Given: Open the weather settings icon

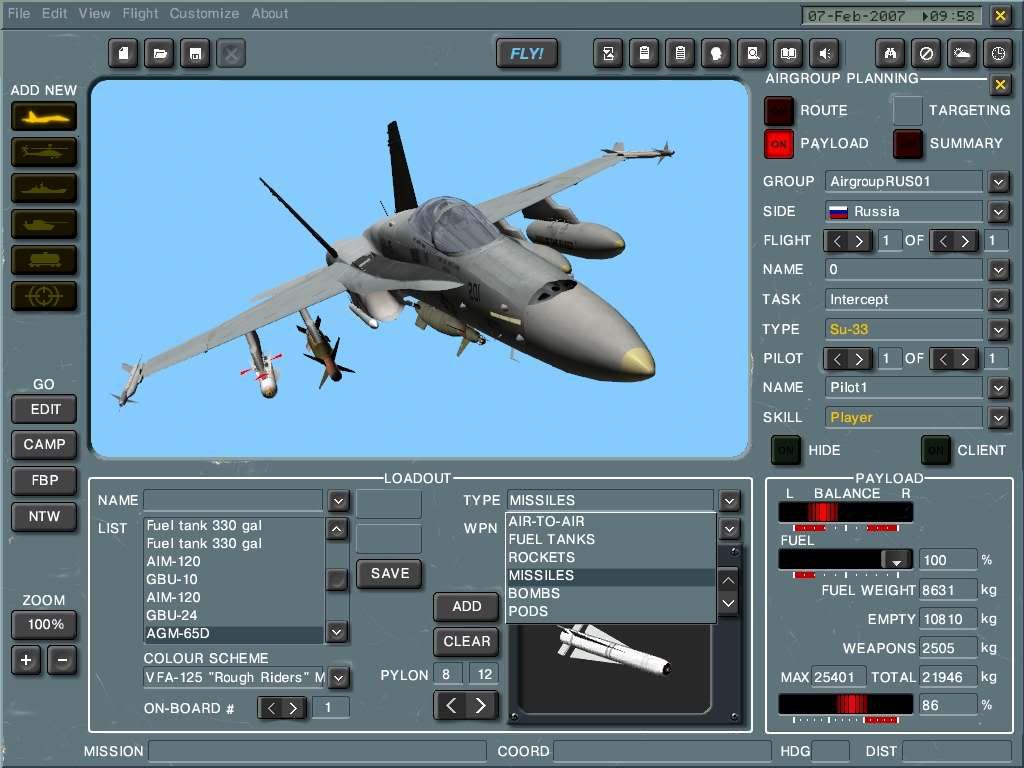Looking at the screenshot, I should [962, 54].
